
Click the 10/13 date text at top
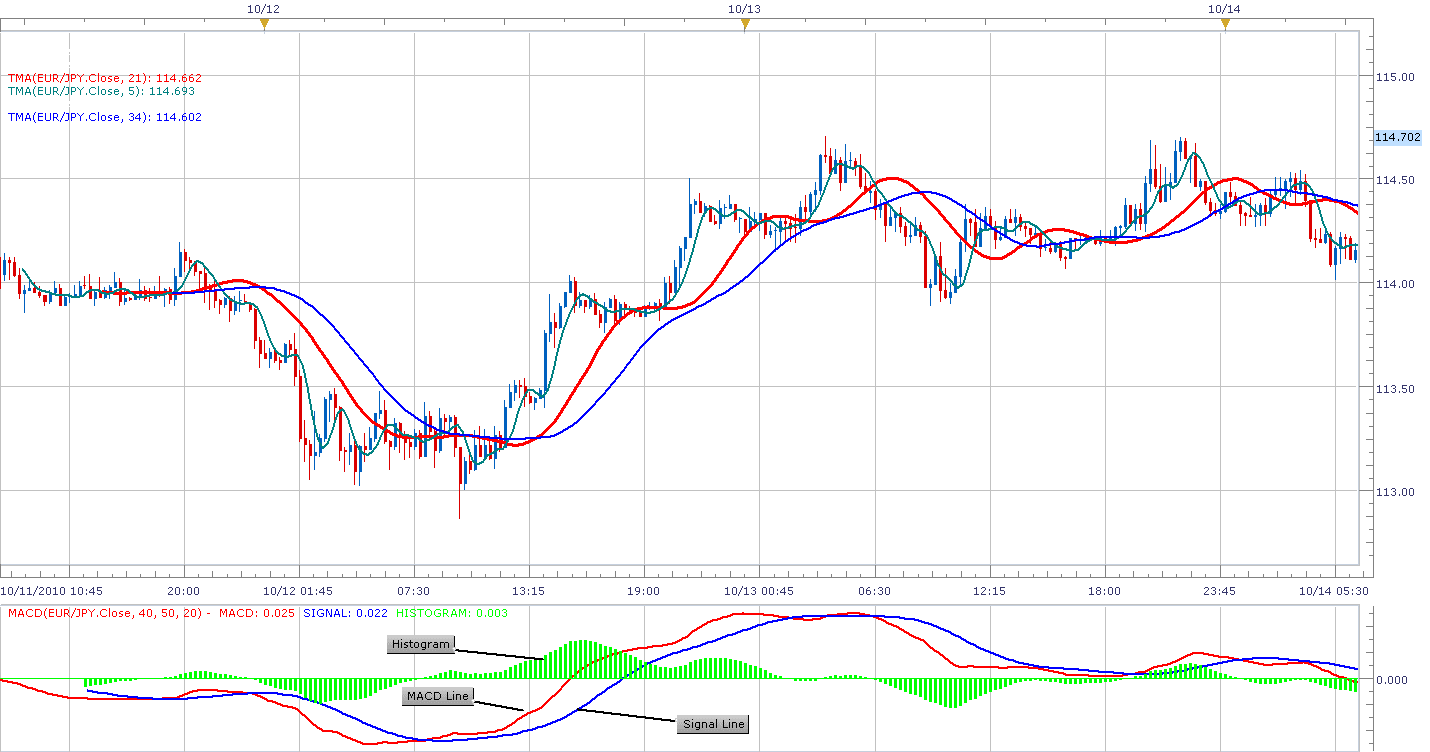point(744,8)
